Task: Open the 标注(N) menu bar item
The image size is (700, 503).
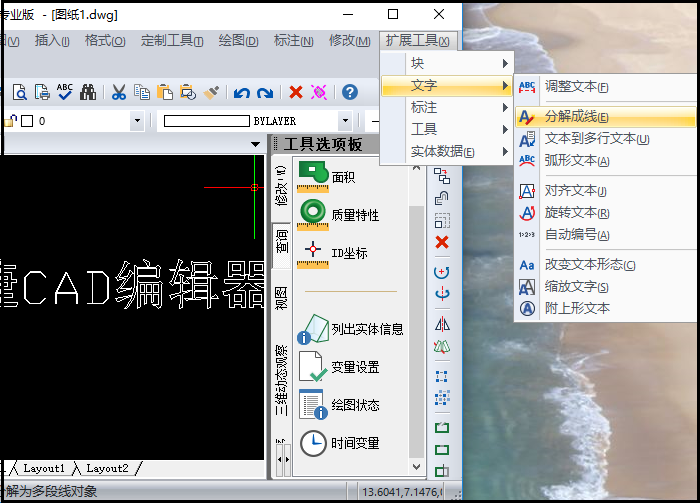Action: coord(293,41)
